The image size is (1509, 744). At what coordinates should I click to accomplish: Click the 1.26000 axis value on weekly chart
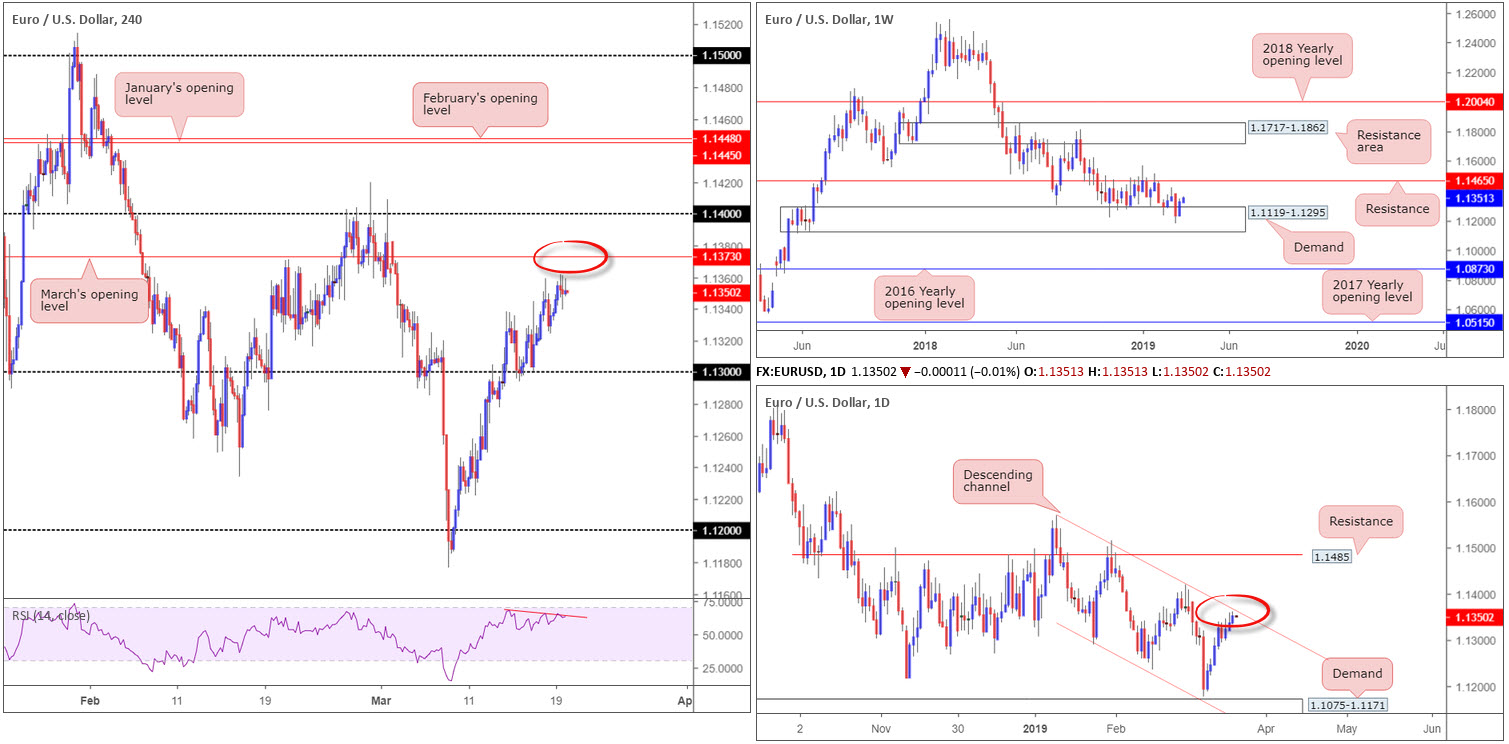pyautogui.click(x=1476, y=14)
